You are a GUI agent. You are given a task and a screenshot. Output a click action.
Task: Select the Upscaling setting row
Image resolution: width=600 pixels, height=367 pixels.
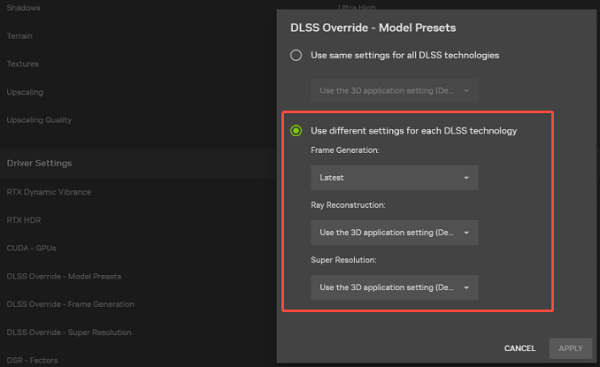click(138, 92)
